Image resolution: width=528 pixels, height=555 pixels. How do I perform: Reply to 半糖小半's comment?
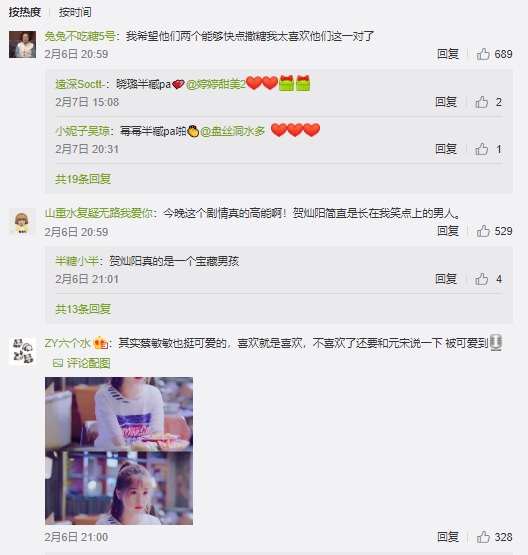pyautogui.click(x=446, y=279)
